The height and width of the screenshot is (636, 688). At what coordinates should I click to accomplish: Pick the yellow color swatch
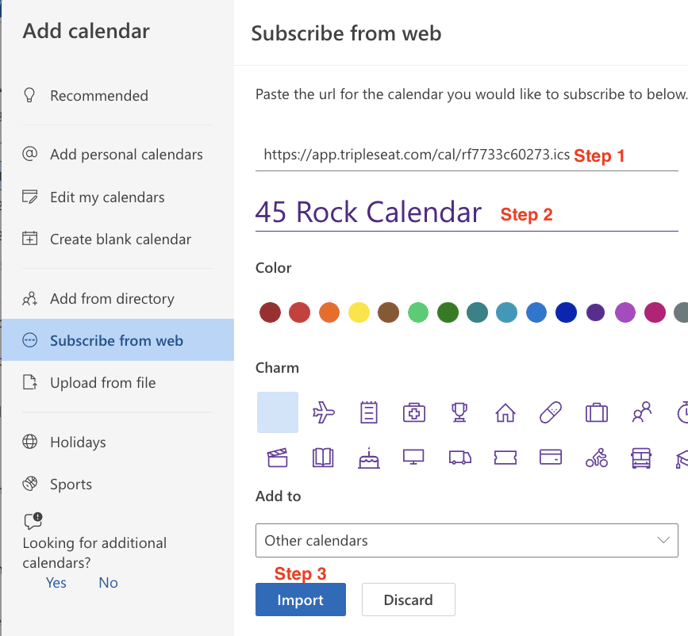click(x=358, y=313)
